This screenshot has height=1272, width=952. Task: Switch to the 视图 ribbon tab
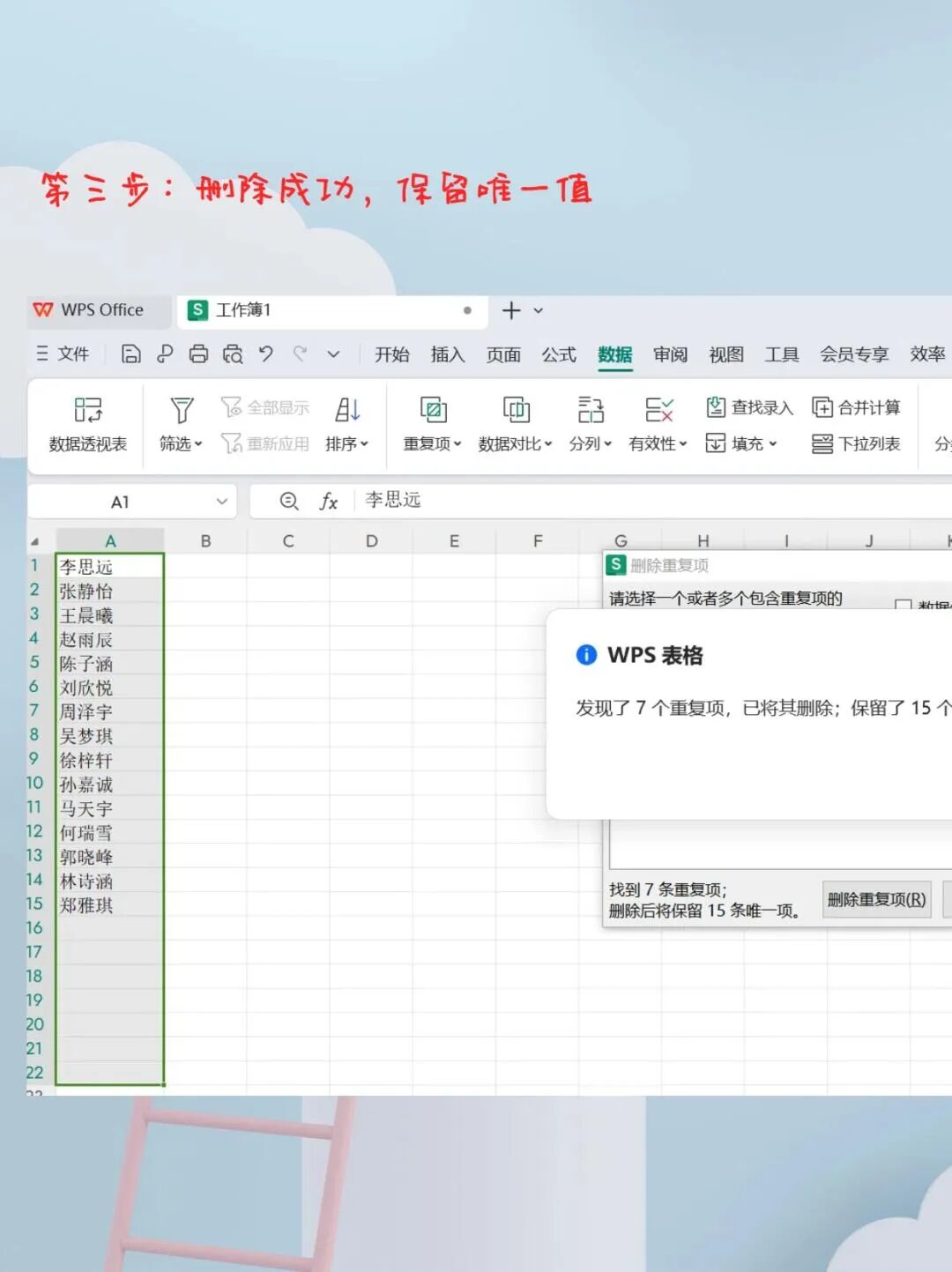(726, 354)
